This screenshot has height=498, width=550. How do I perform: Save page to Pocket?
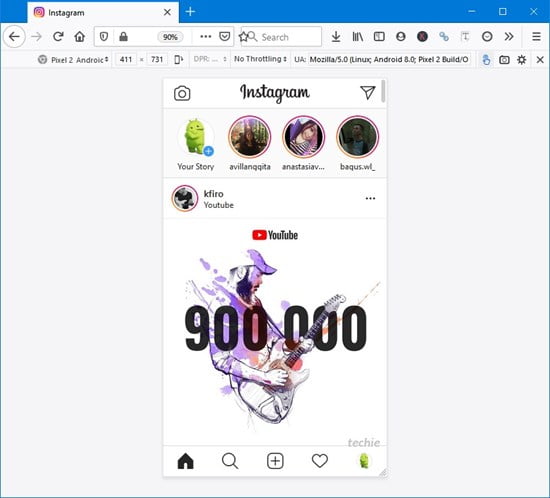224,36
